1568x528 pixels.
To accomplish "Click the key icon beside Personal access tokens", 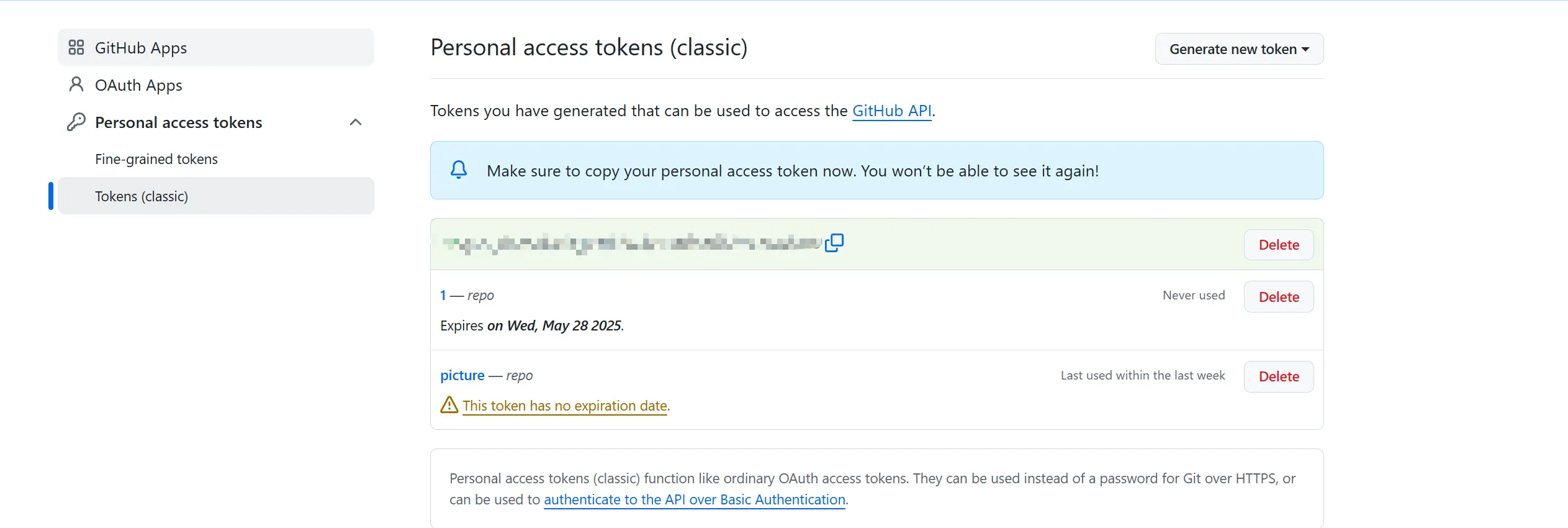I will coord(76,122).
